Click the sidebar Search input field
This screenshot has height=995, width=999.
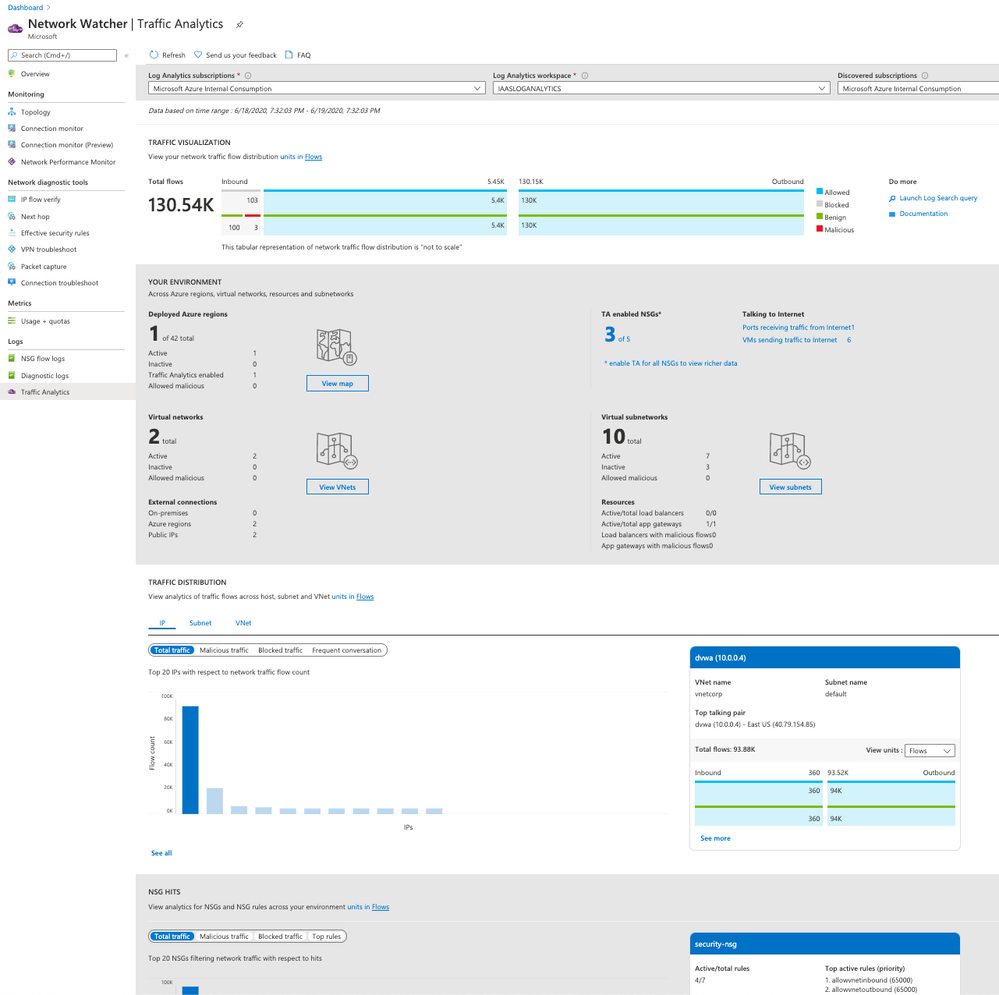[x=62, y=55]
